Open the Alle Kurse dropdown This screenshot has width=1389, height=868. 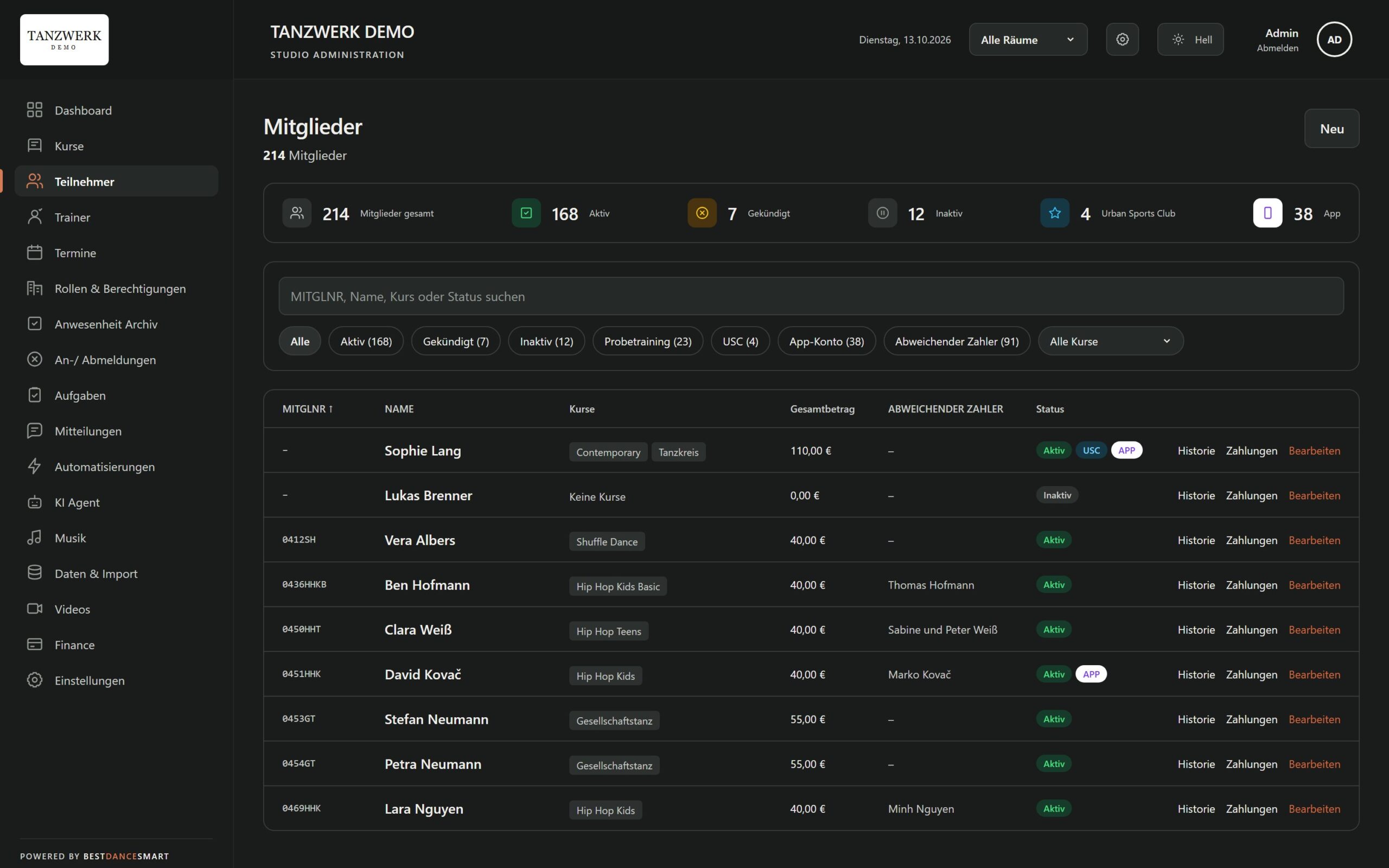1111,341
